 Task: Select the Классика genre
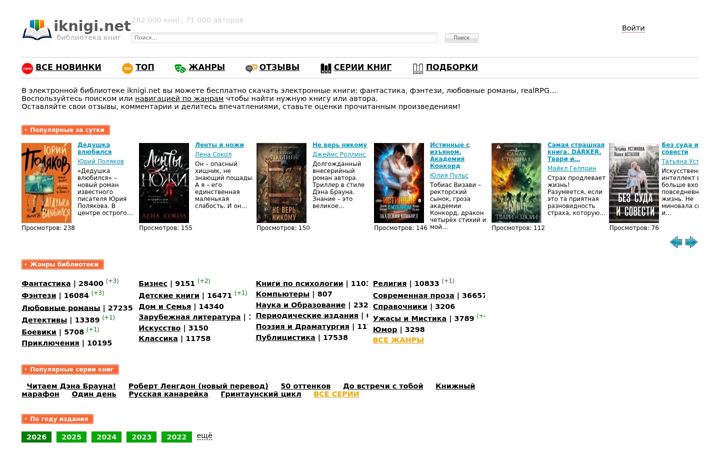click(158, 339)
